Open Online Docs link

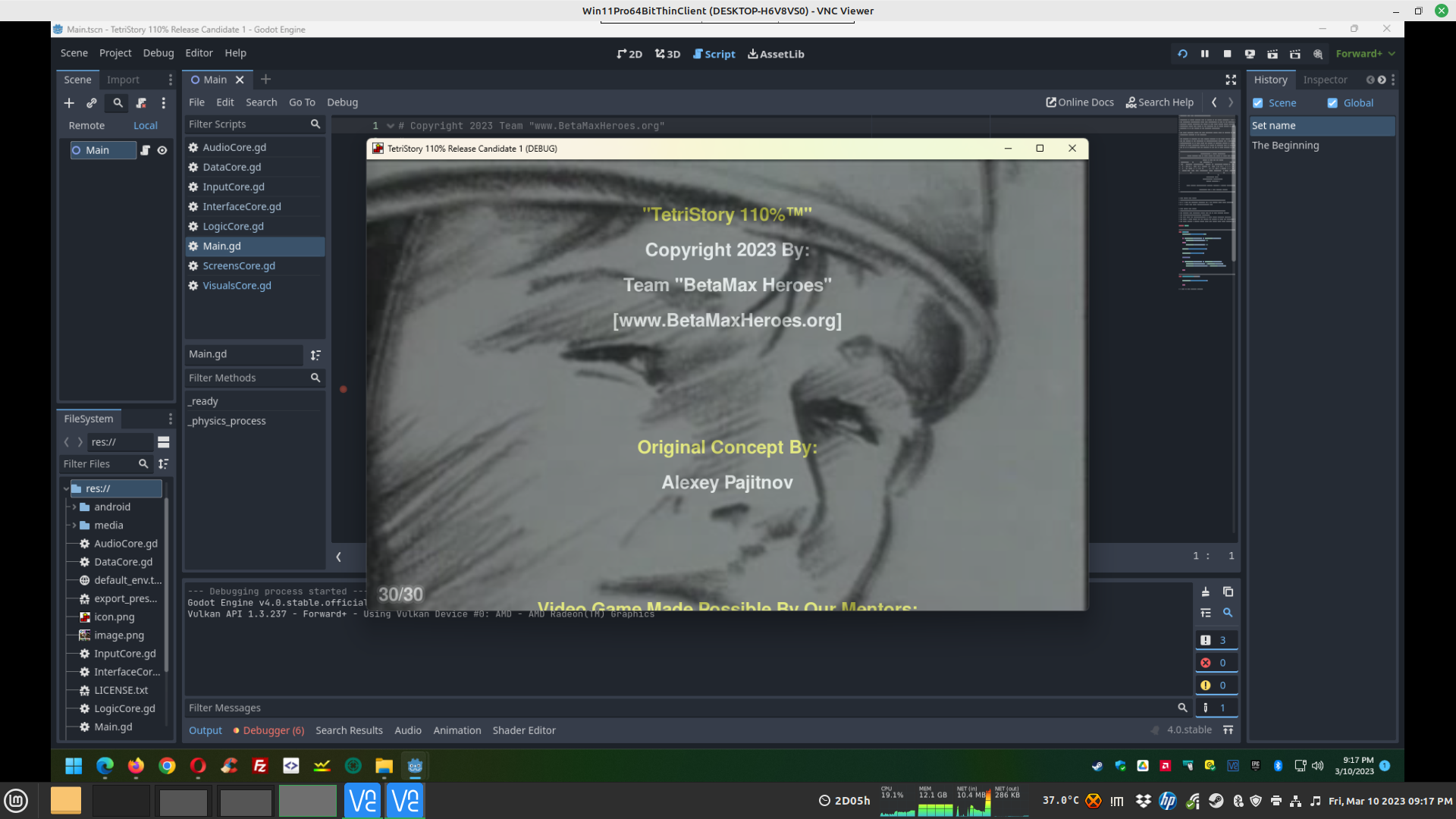[1080, 102]
